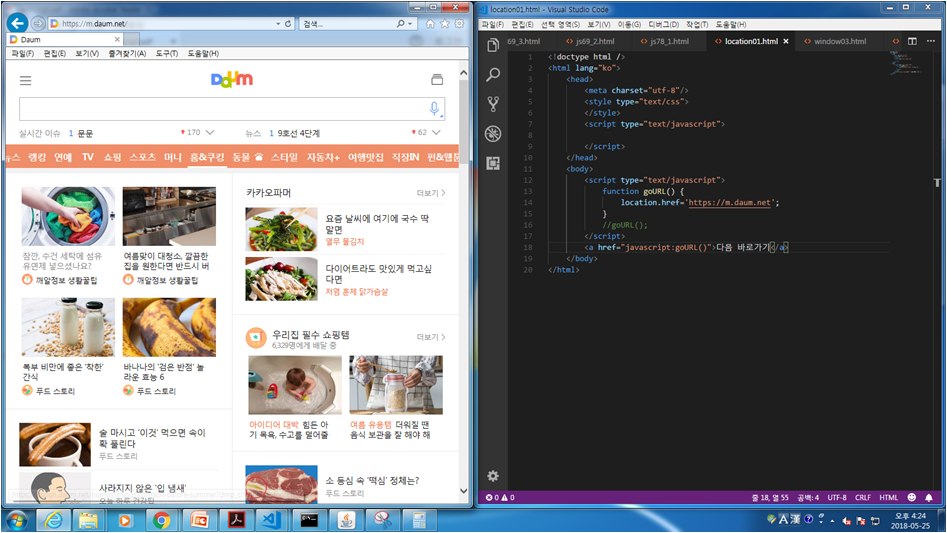947x533 pixels.
Task: Click the browser page scroll down arrow
Action: pyautogui.click(x=463, y=491)
